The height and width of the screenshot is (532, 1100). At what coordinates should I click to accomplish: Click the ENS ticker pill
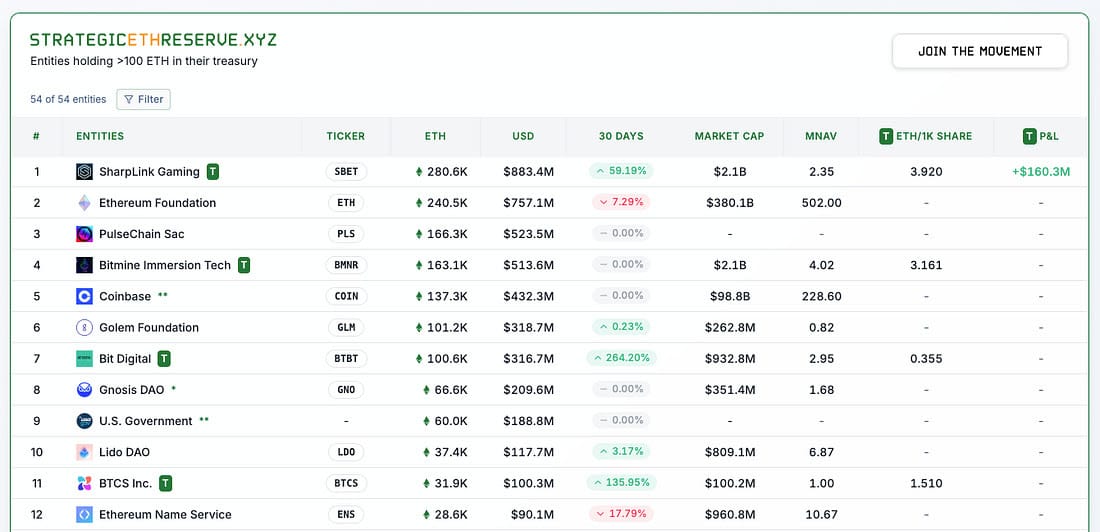click(346, 514)
